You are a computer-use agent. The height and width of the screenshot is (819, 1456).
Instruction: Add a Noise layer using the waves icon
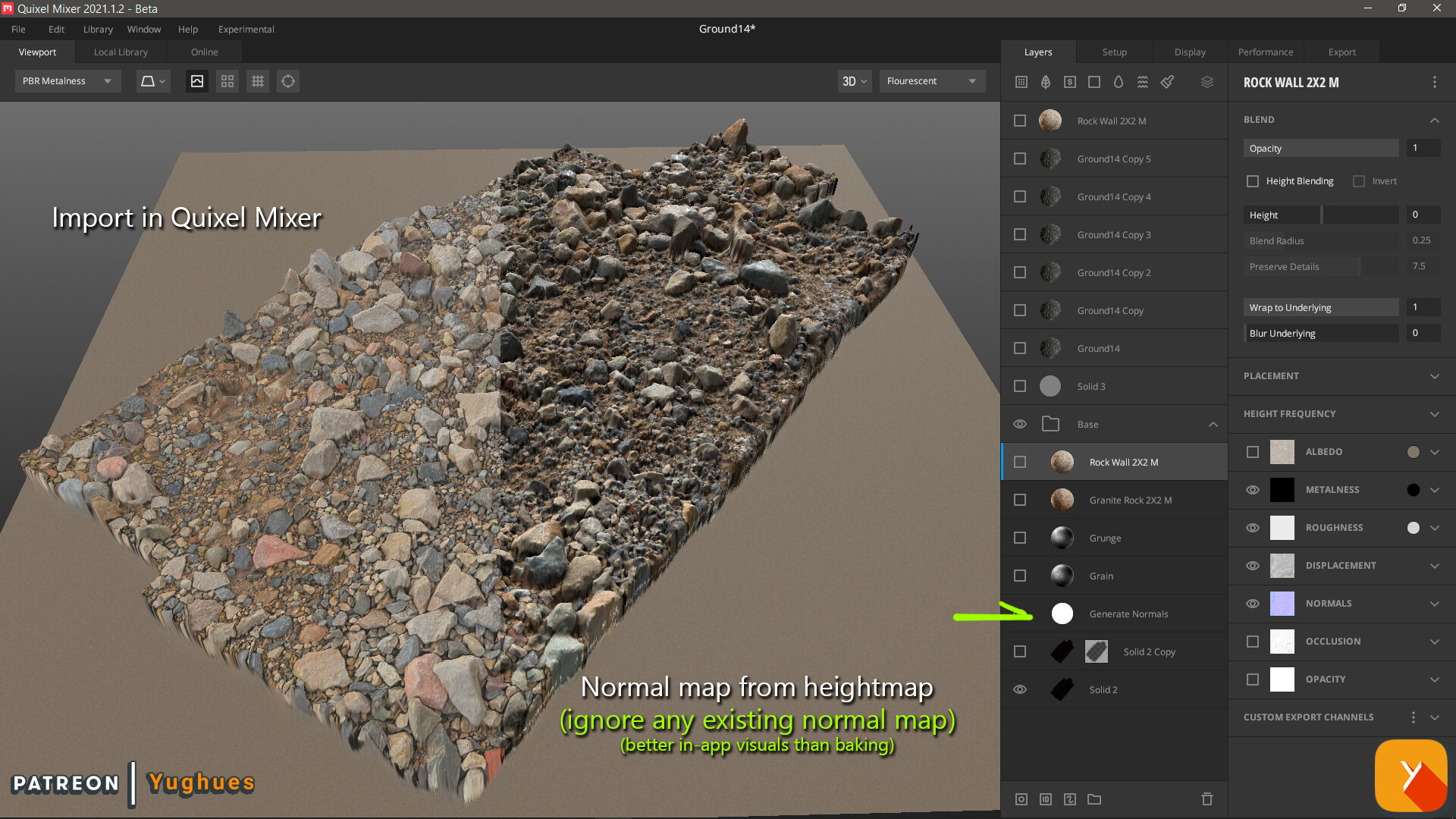[x=1143, y=82]
